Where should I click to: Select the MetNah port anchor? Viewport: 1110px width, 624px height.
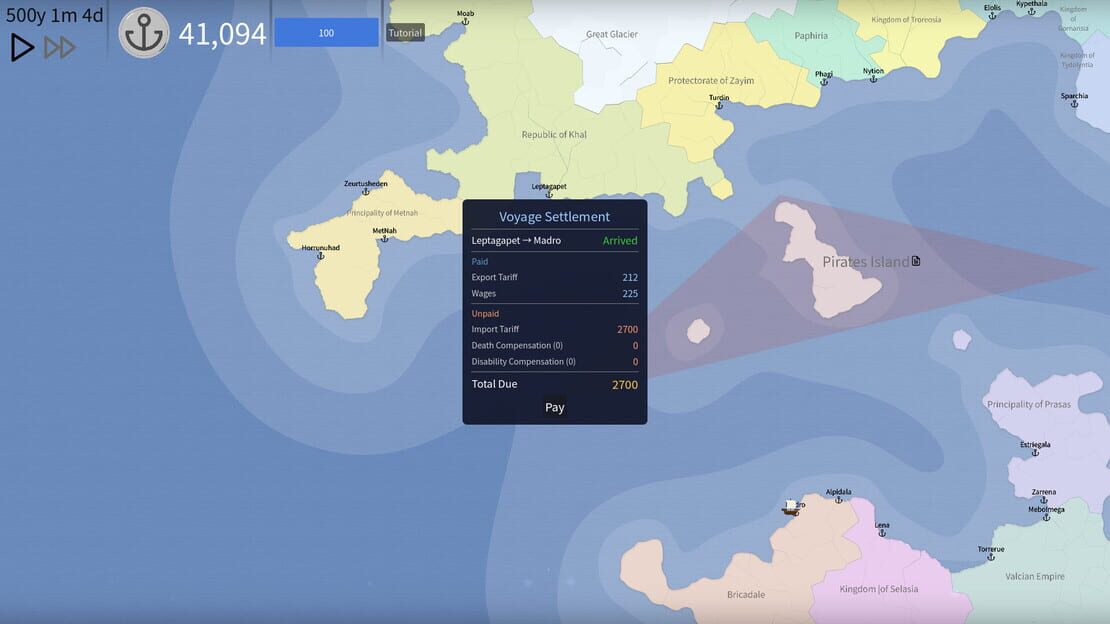point(384,239)
